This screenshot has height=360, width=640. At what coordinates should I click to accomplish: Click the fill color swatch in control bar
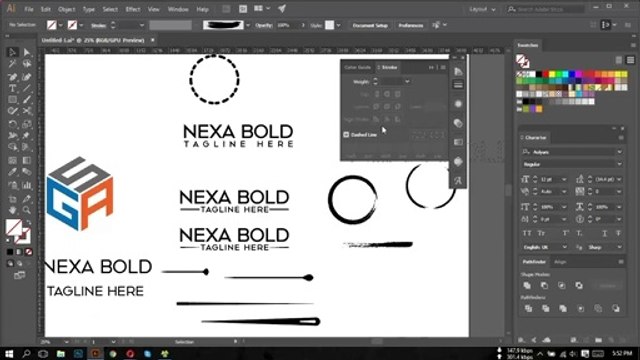coord(51,25)
